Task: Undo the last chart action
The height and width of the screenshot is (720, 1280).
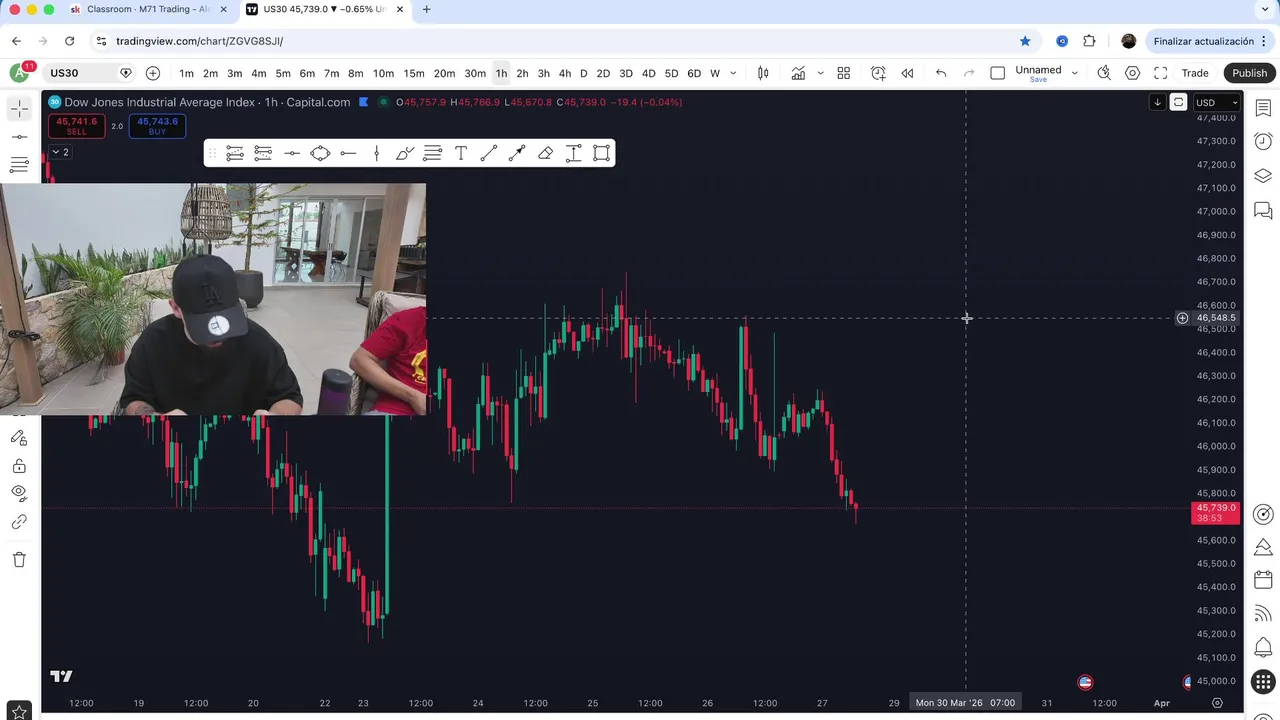Action: point(941,73)
